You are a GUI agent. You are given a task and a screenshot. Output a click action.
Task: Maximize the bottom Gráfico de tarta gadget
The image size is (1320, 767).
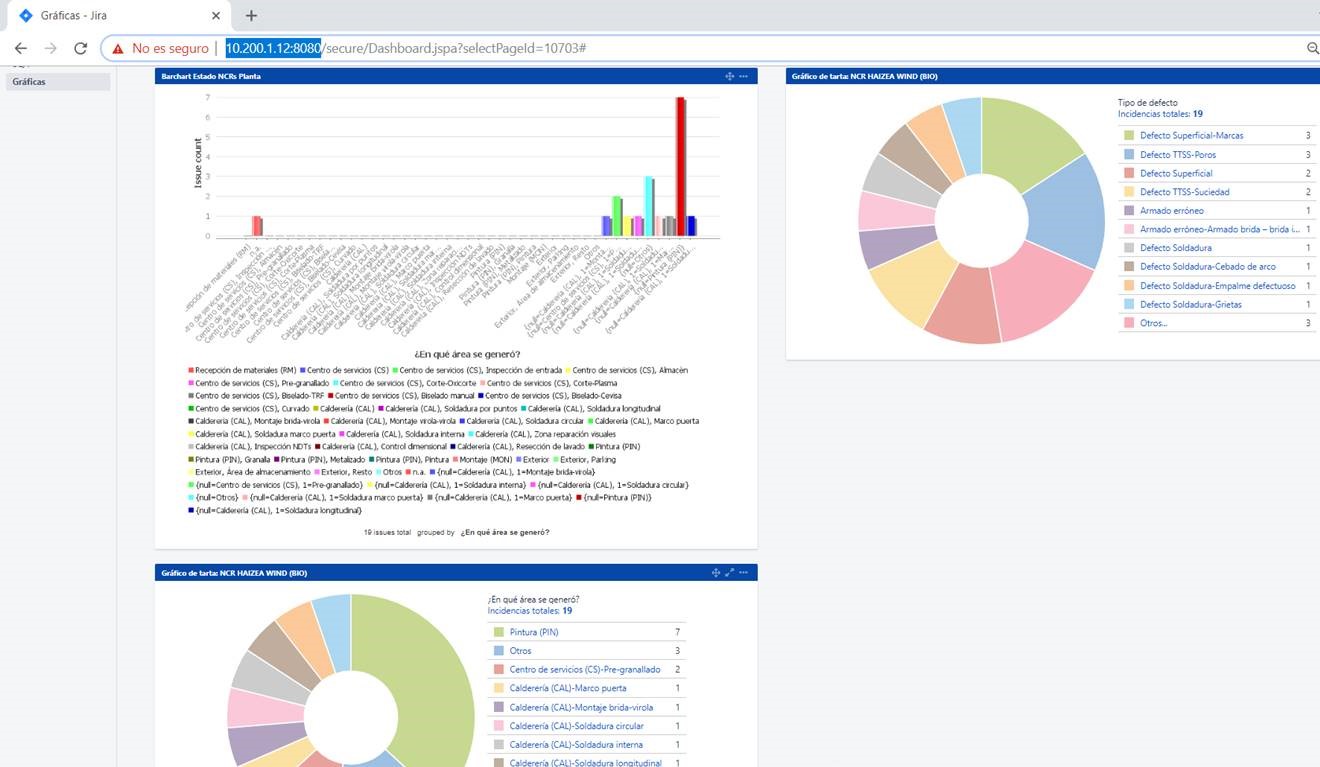(730, 572)
